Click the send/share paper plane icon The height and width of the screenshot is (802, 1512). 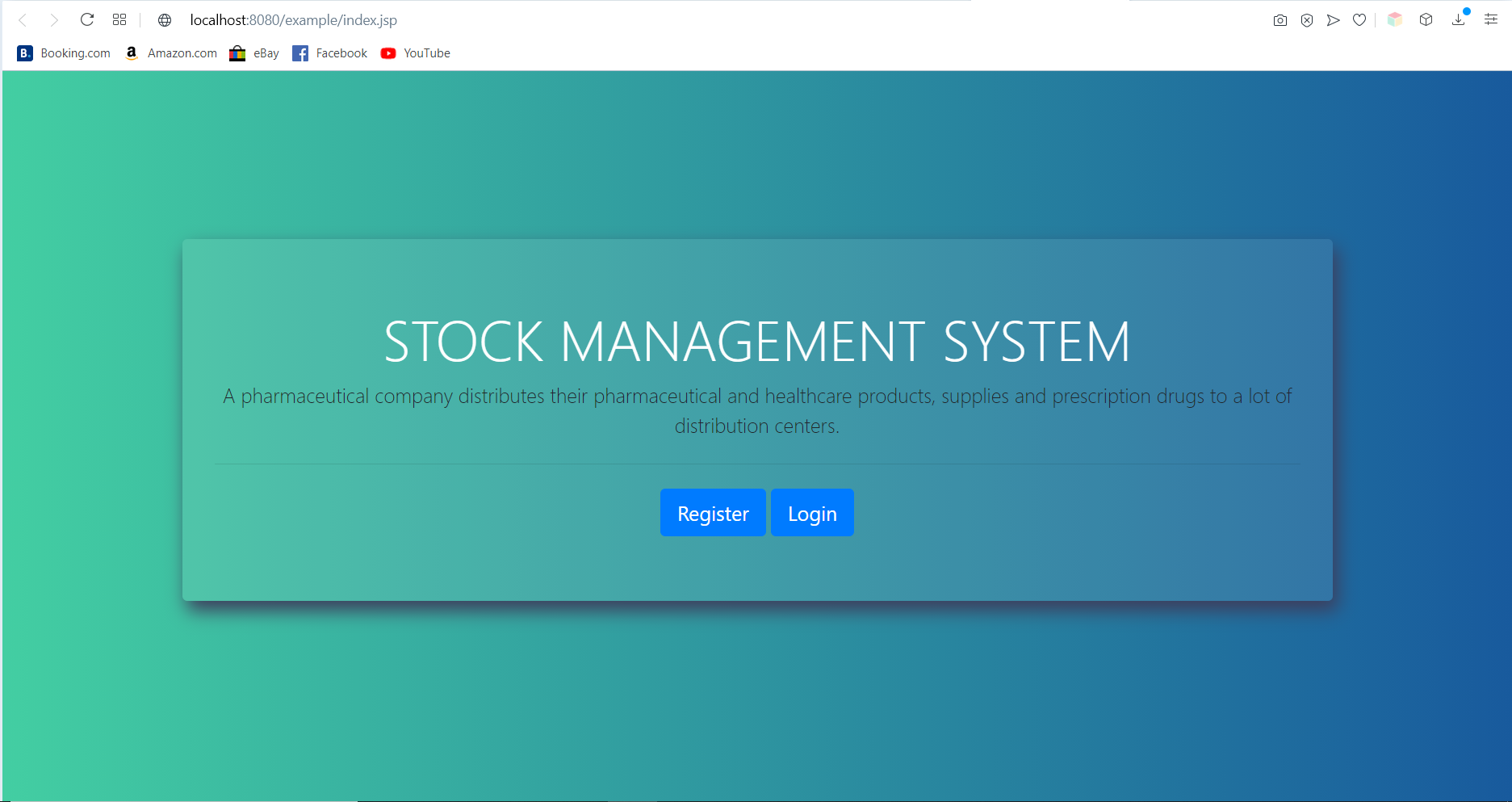tap(1334, 19)
